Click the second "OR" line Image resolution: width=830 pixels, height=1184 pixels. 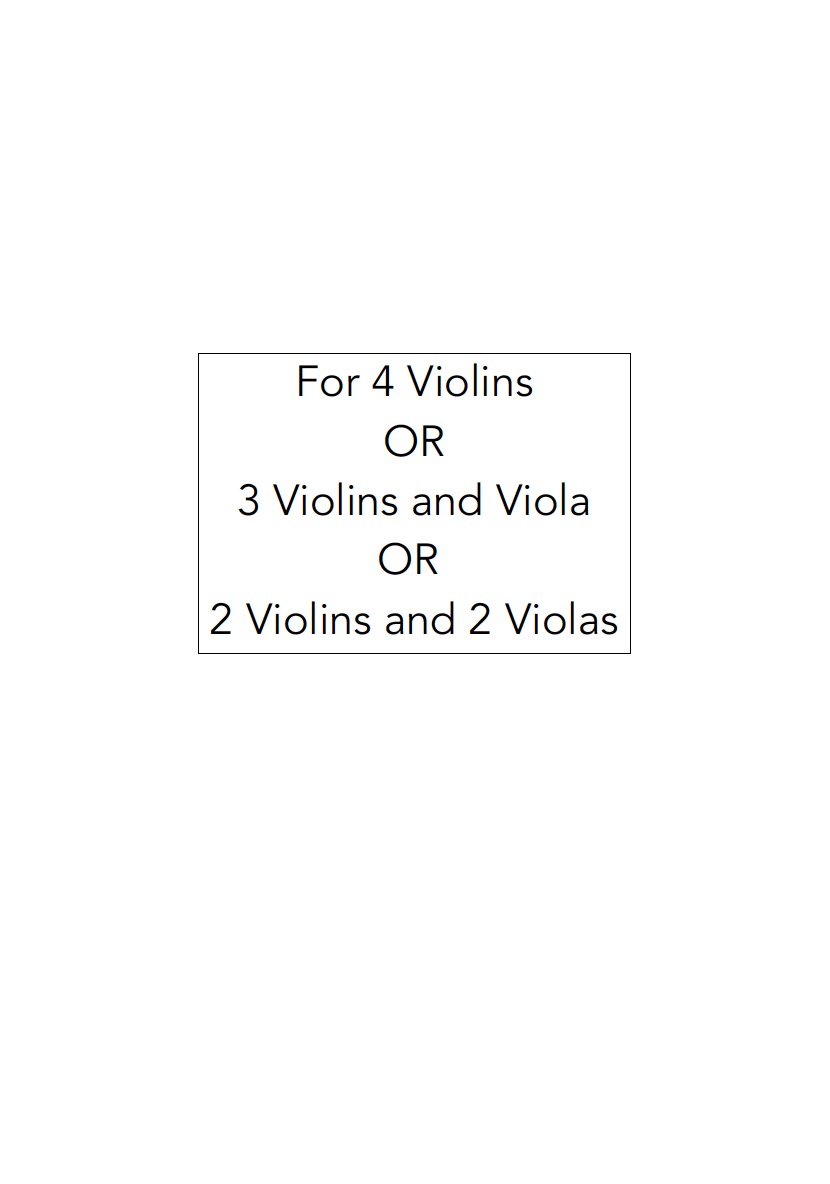pos(408,560)
